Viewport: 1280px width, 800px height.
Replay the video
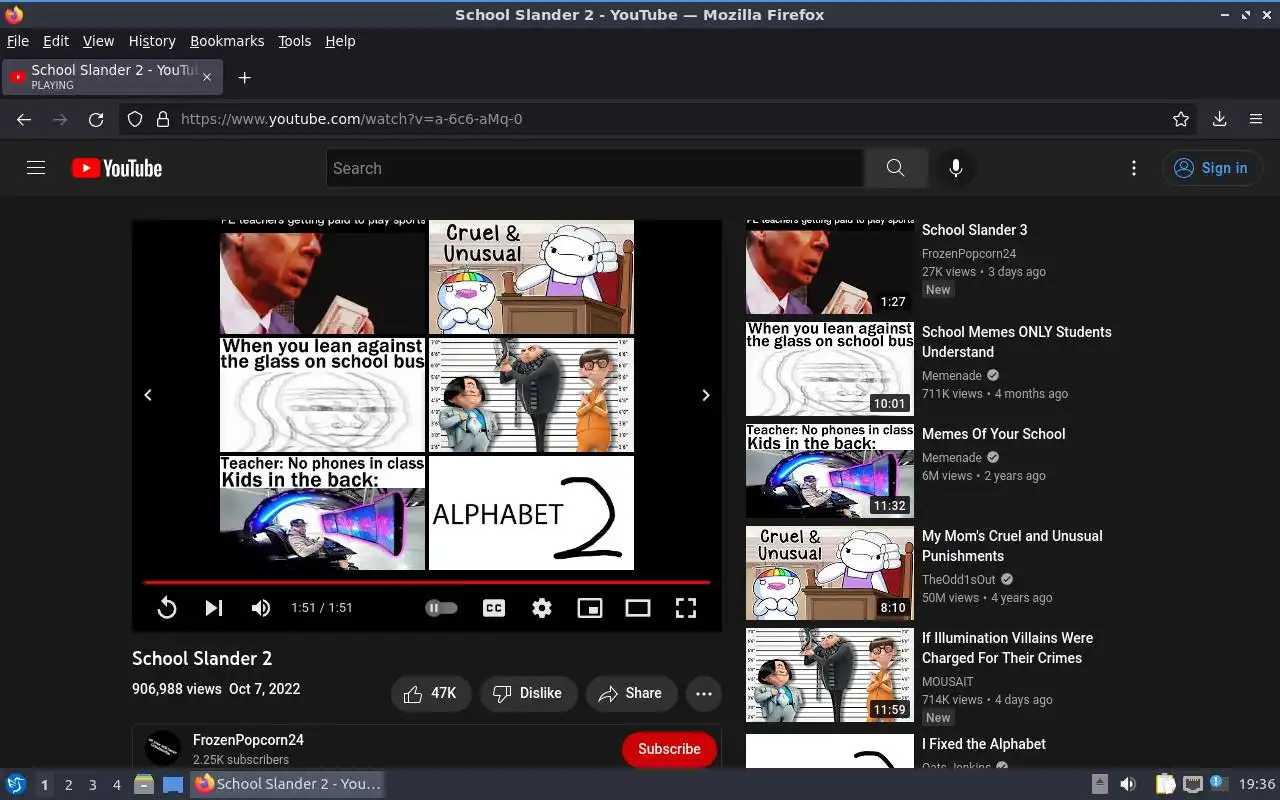pos(167,607)
